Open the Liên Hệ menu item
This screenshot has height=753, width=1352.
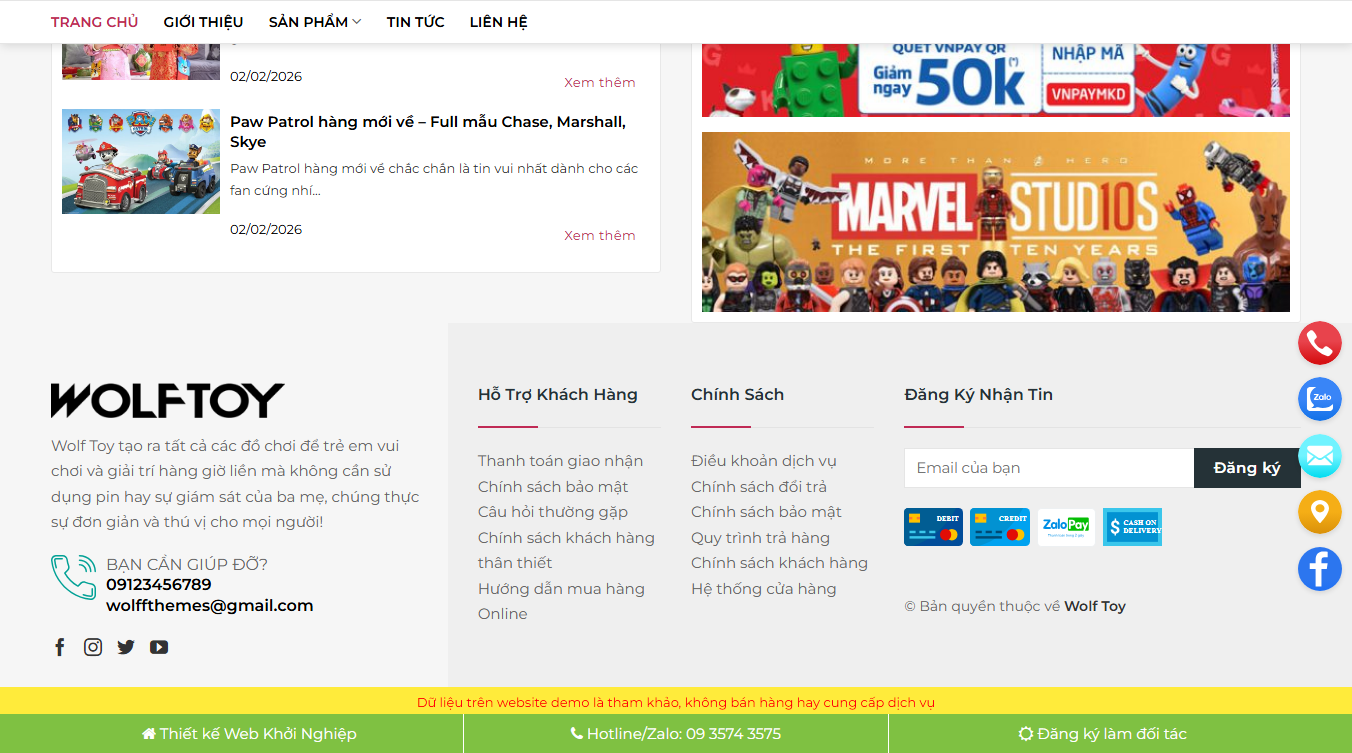[499, 22]
